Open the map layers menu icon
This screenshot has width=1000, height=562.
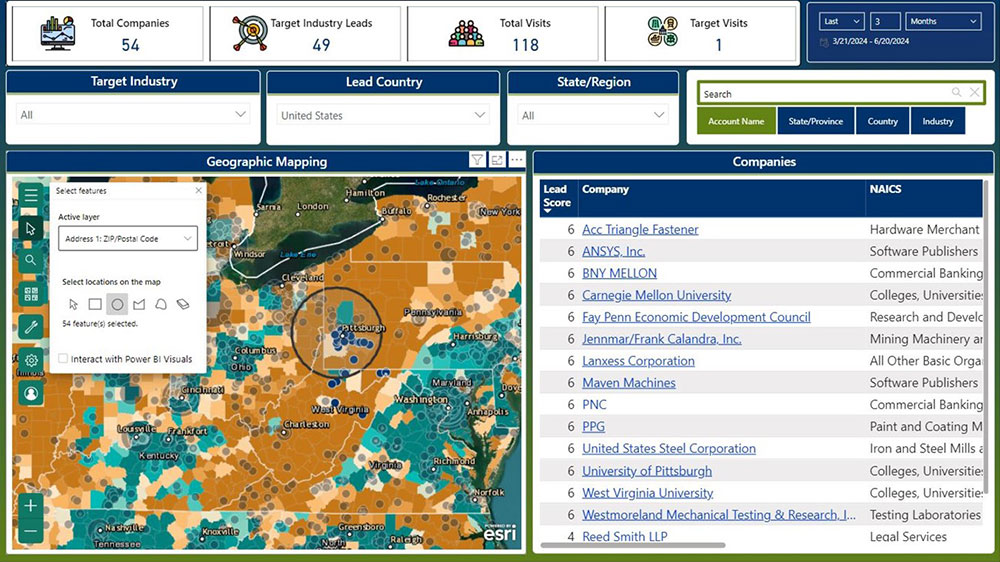click(31, 195)
